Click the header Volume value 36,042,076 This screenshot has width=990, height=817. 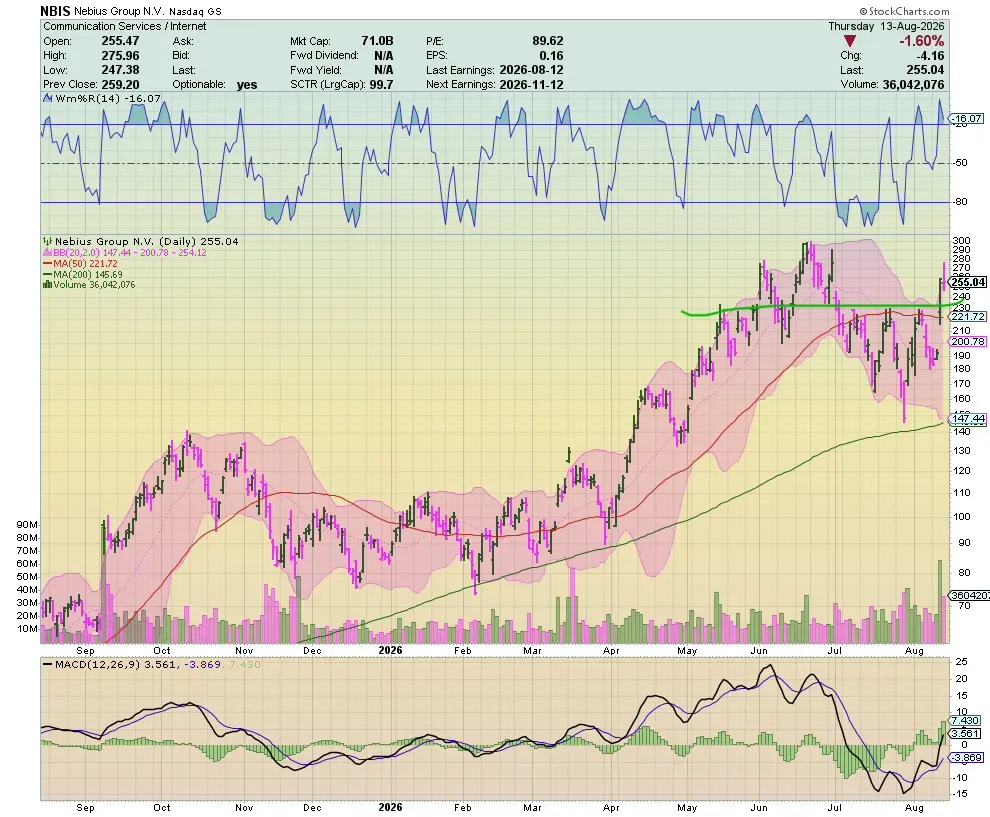pos(914,84)
